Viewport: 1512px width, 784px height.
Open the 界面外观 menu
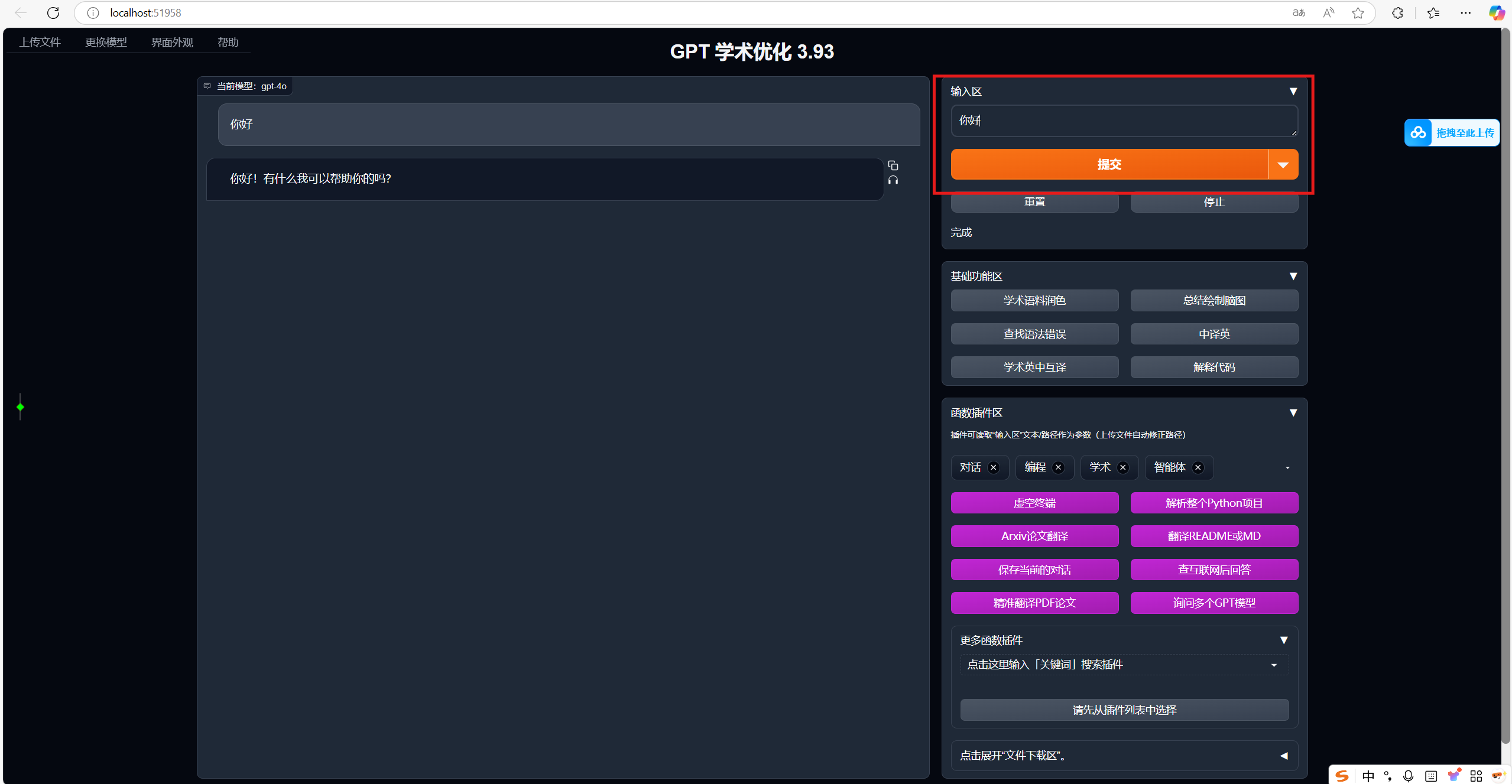(x=172, y=42)
